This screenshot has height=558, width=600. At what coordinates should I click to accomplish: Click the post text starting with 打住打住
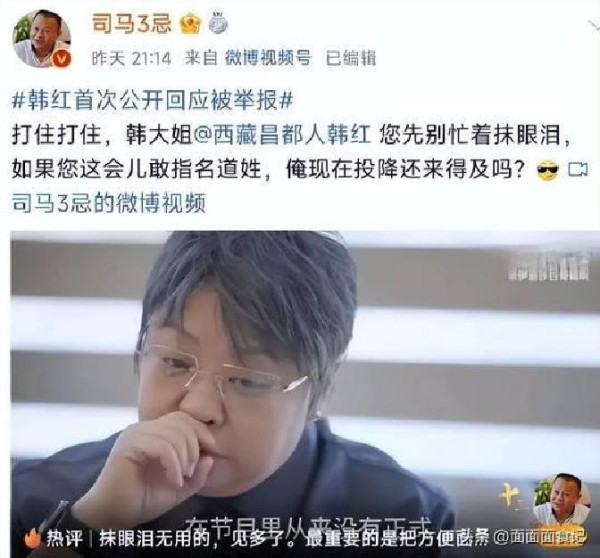pos(292,152)
